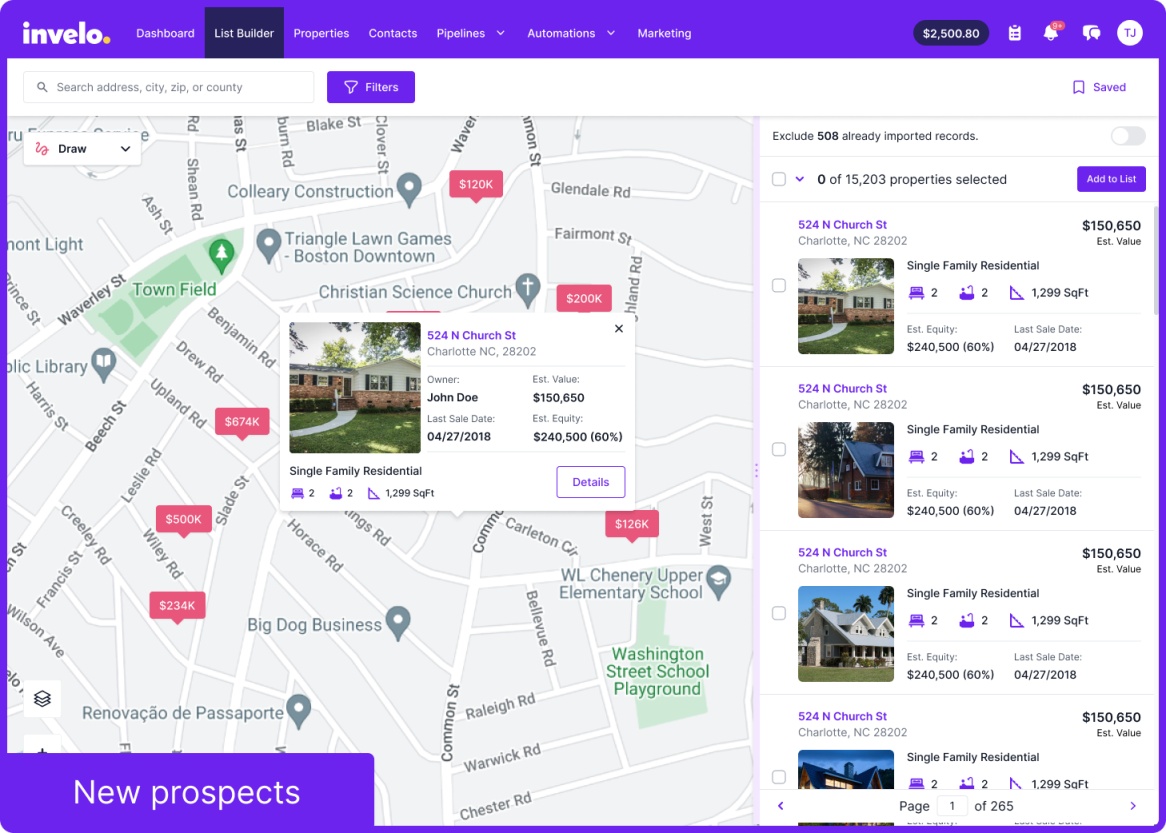
Task: Expand the Draw tool dropdown
Action: [x=124, y=148]
